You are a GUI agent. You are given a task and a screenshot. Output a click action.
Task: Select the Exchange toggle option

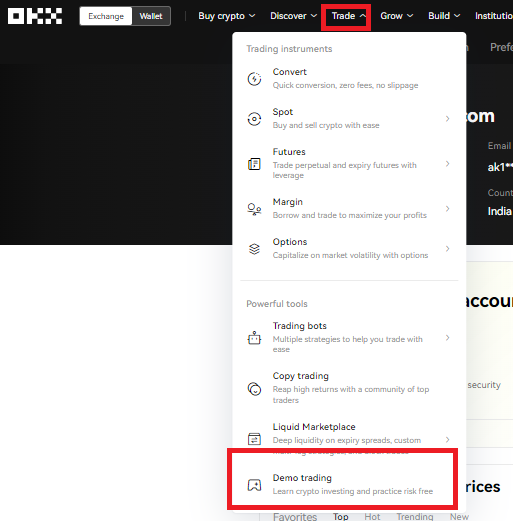106,16
